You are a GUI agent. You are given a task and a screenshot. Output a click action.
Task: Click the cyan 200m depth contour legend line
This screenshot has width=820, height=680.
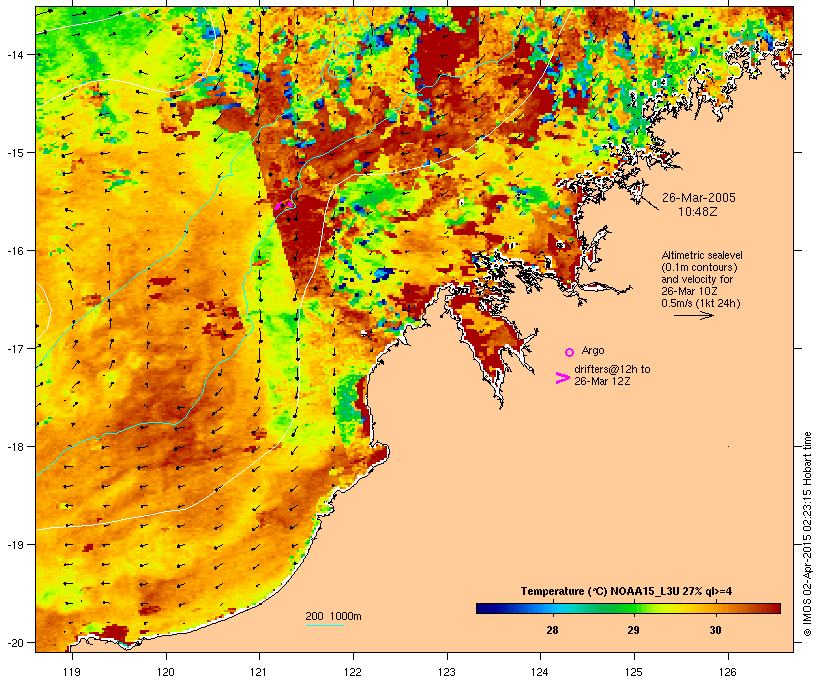pyautogui.click(x=324, y=625)
